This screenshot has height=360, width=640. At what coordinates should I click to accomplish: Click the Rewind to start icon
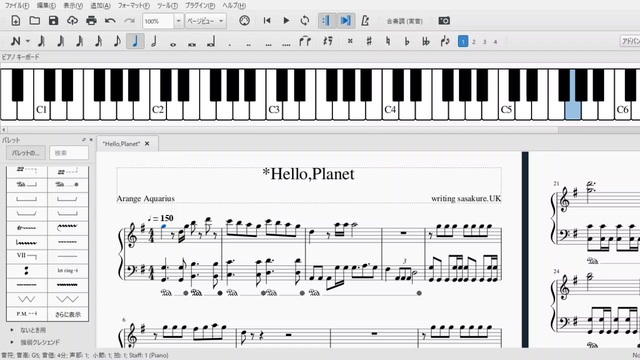pos(267,20)
